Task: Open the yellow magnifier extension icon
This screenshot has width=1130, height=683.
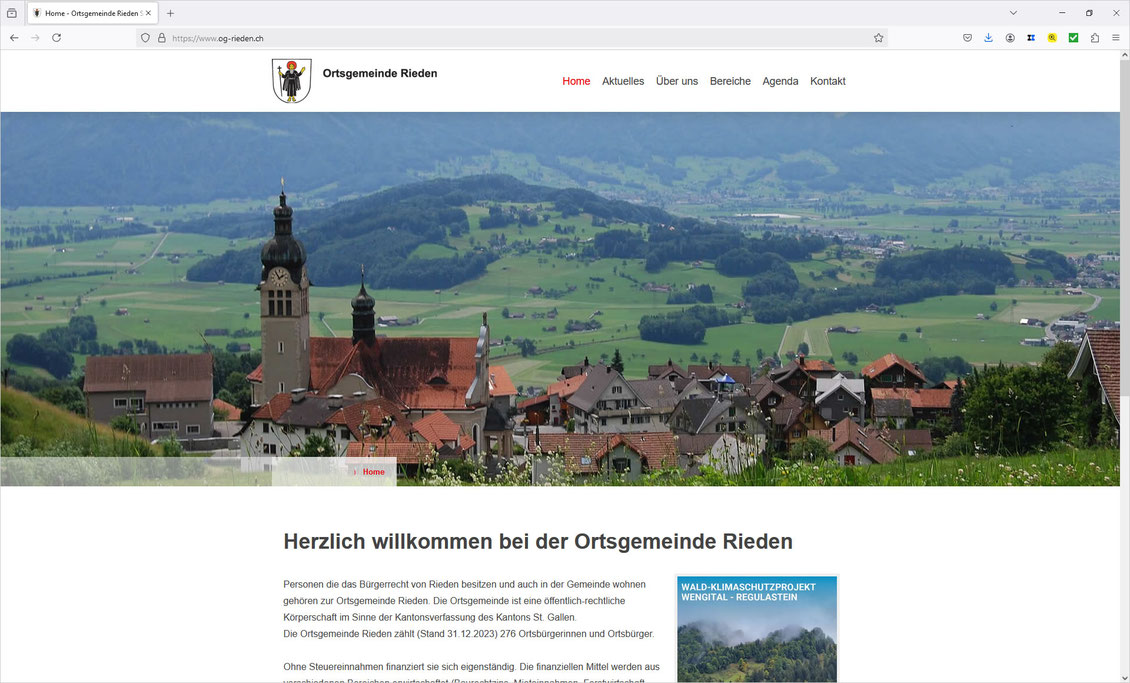Action: click(1052, 38)
